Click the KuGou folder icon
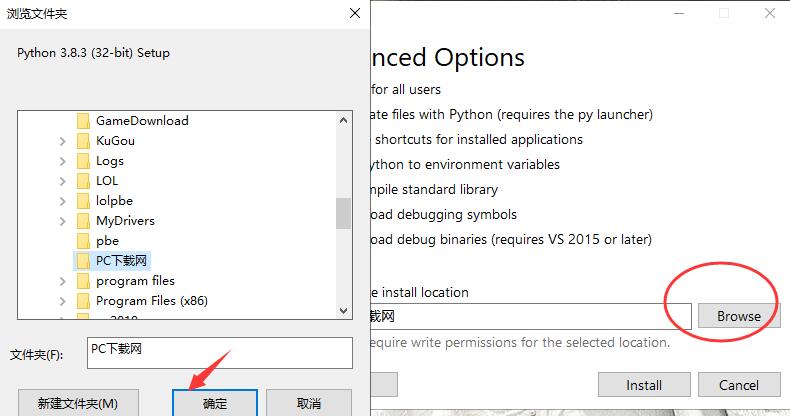Viewport: 790px width, 416px height. 83,141
